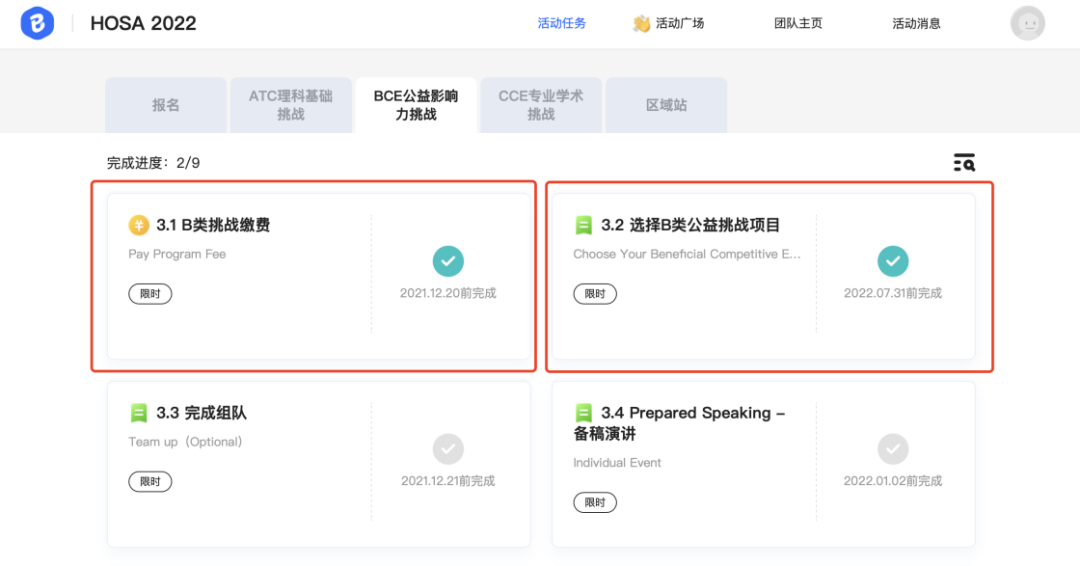Click the 限时 tag on task 3.3

tap(150, 482)
